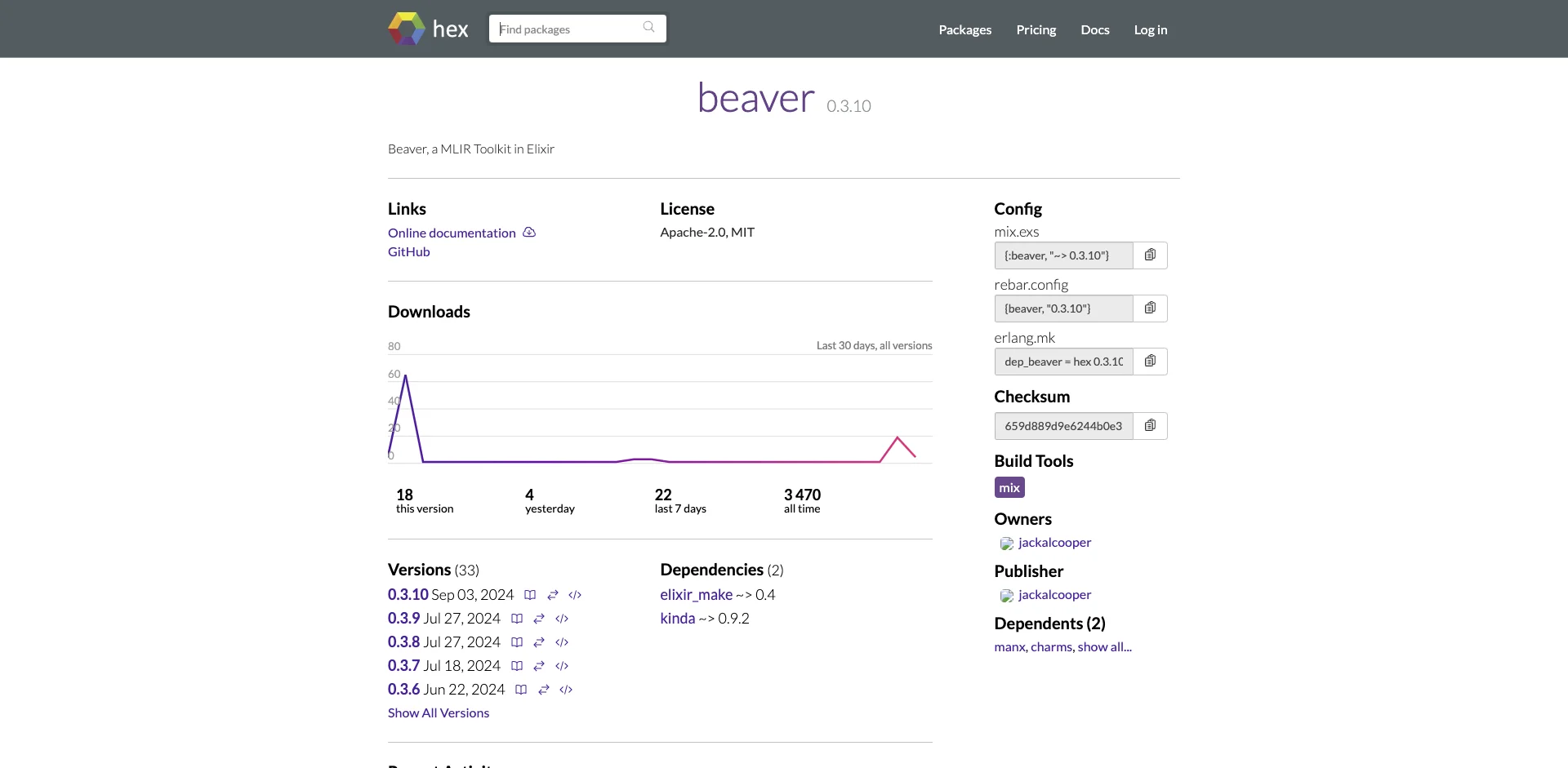Viewport: 1568px width, 768px height.
Task: Open docs icon for version 0.3.7
Action: point(517,666)
